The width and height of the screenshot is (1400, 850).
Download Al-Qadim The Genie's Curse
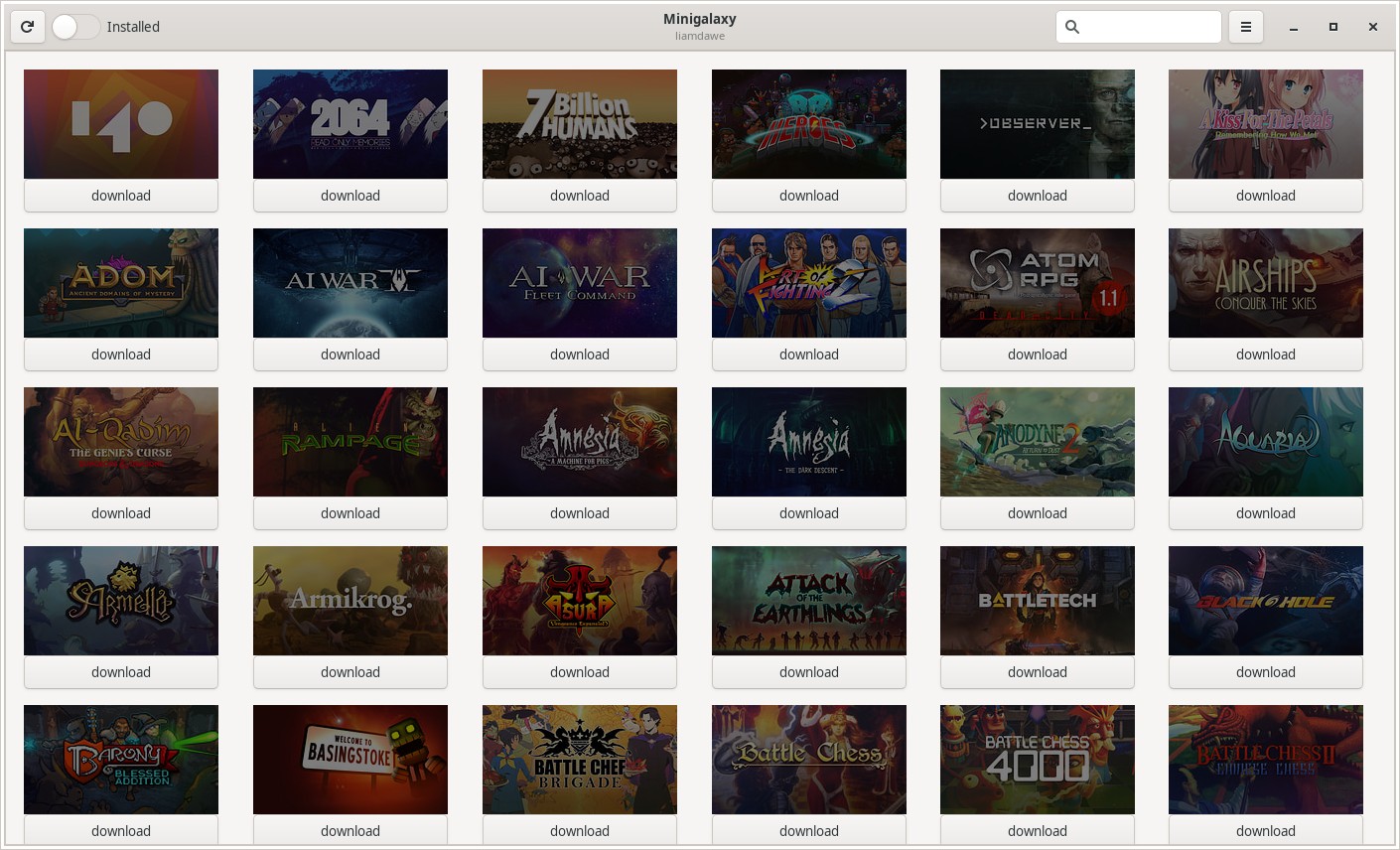pyautogui.click(x=121, y=513)
